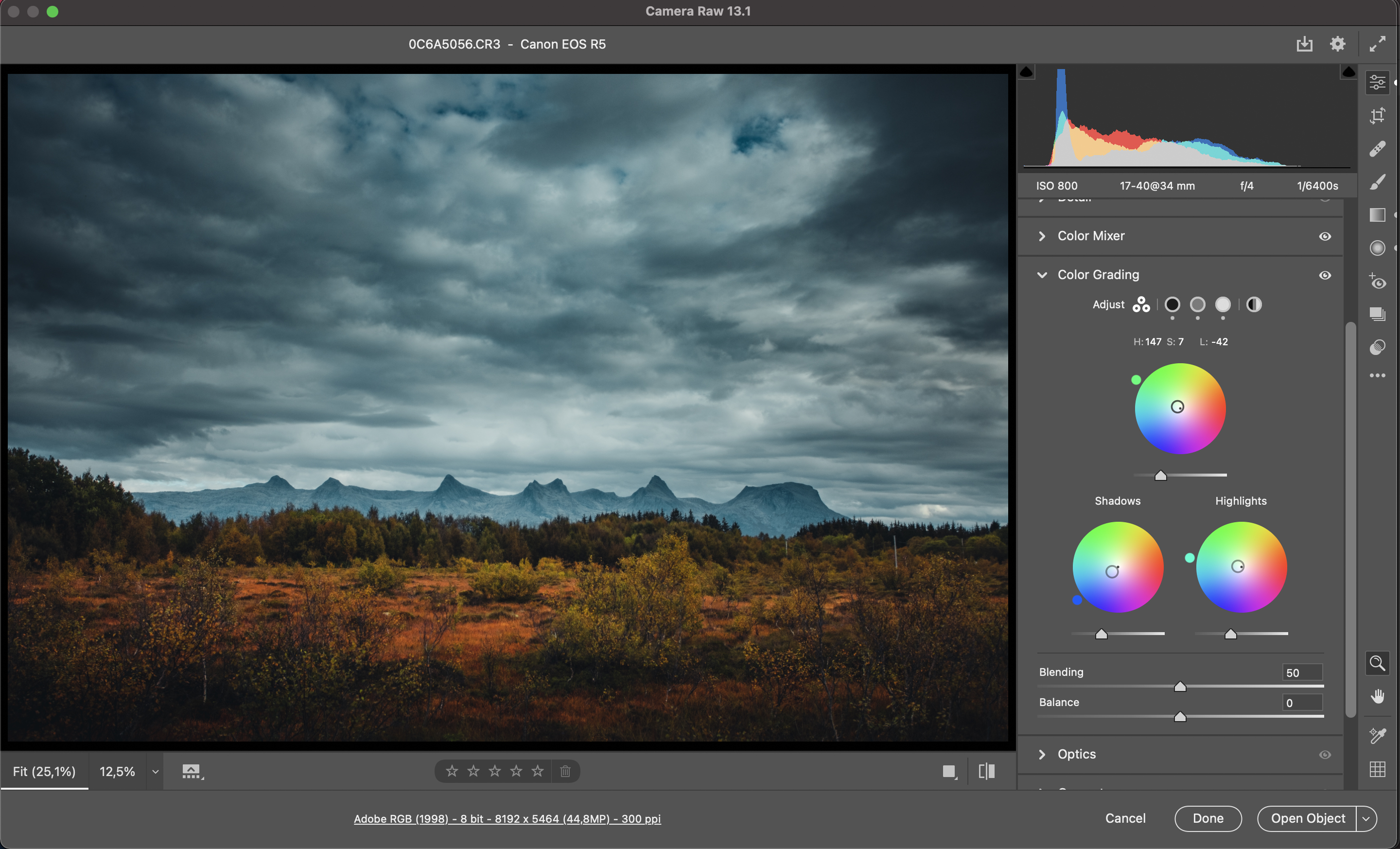Open the Presets panel icon
1400x849 pixels.
(x=1377, y=347)
